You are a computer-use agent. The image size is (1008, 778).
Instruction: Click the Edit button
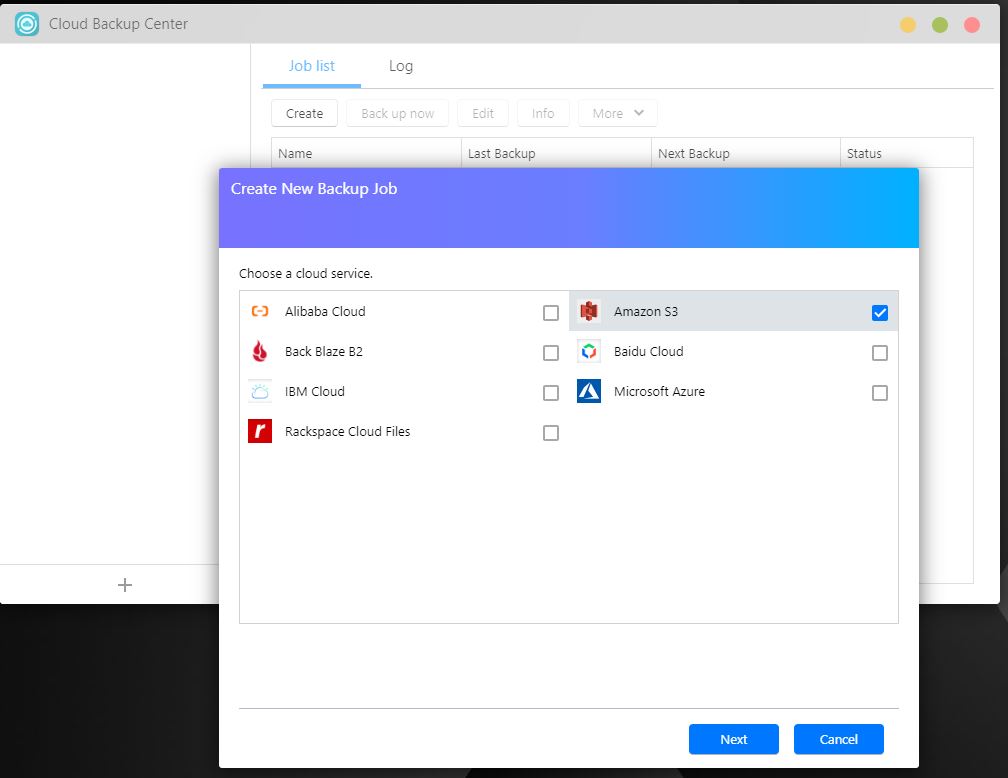point(483,113)
